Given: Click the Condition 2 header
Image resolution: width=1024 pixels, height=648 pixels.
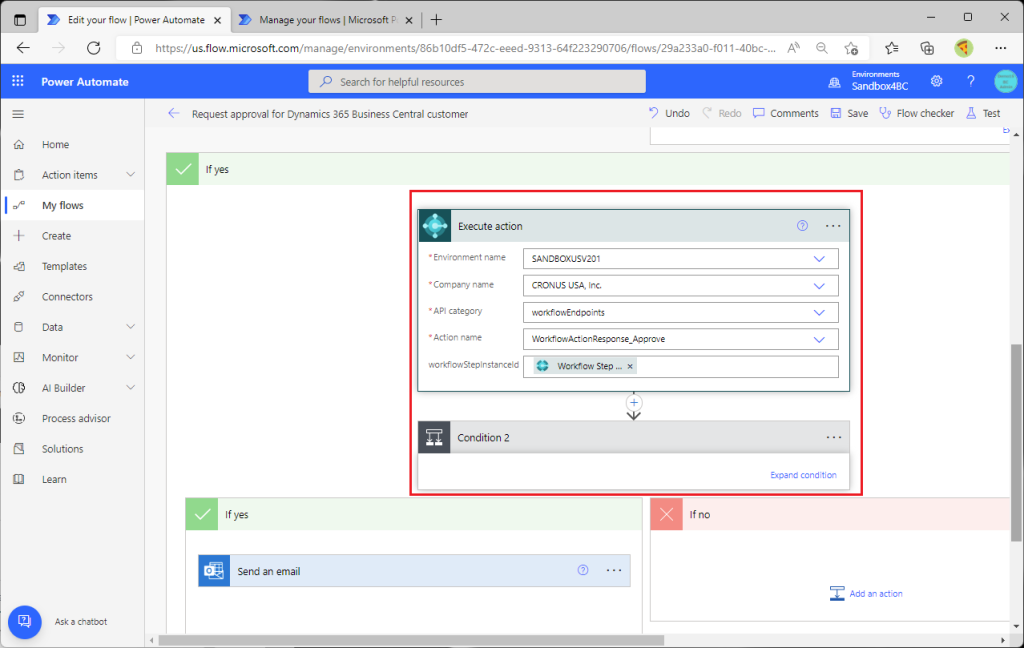Looking at the screenshot, I should [x=633, y=438].
